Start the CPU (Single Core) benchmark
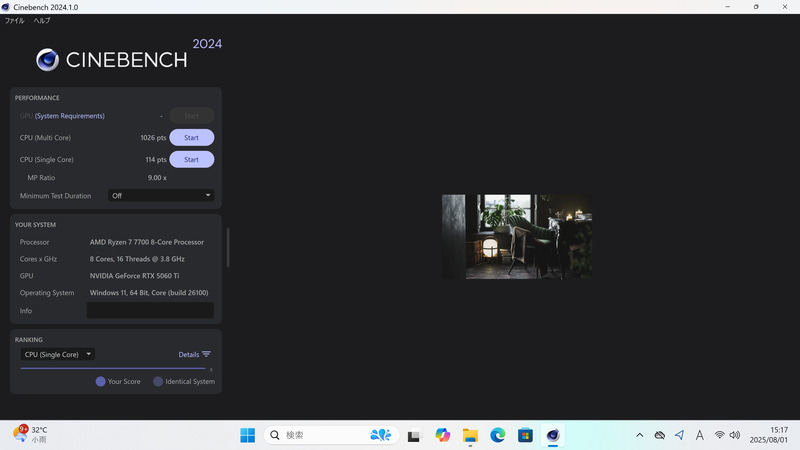The image size is (800, 450). click(191, 160)
